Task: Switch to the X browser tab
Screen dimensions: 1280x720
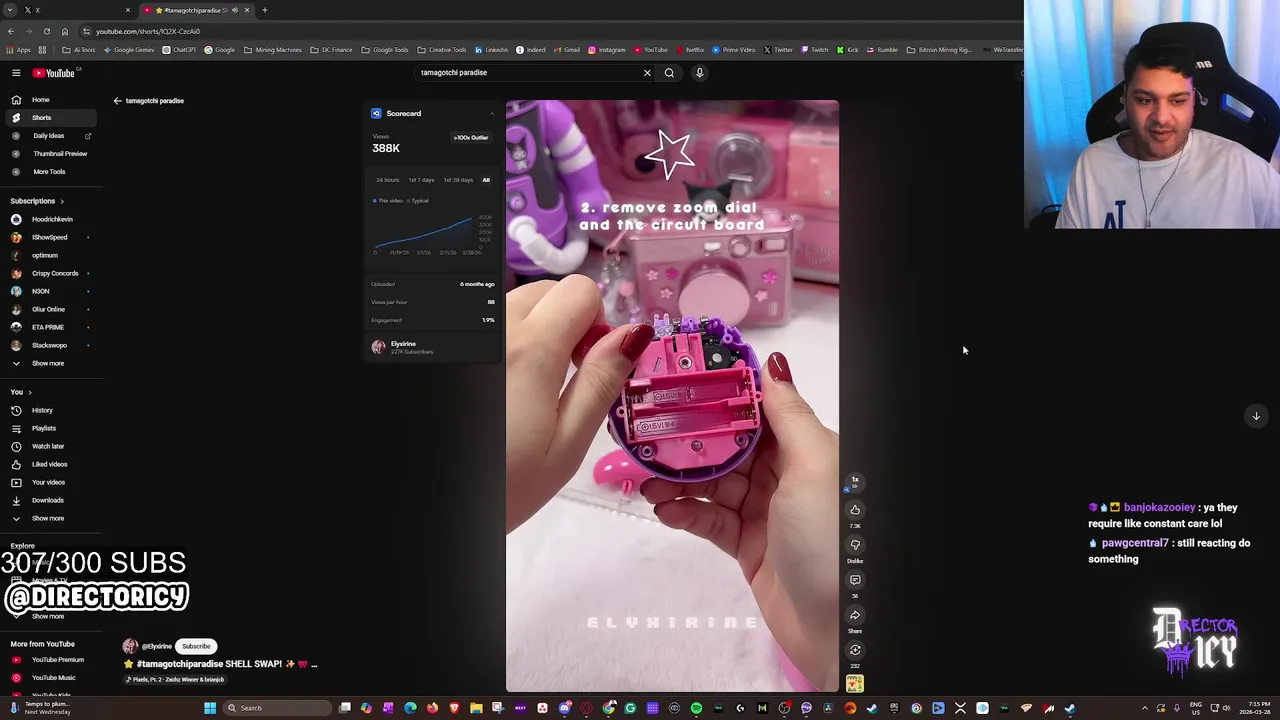Action: (x=75, y=10)
